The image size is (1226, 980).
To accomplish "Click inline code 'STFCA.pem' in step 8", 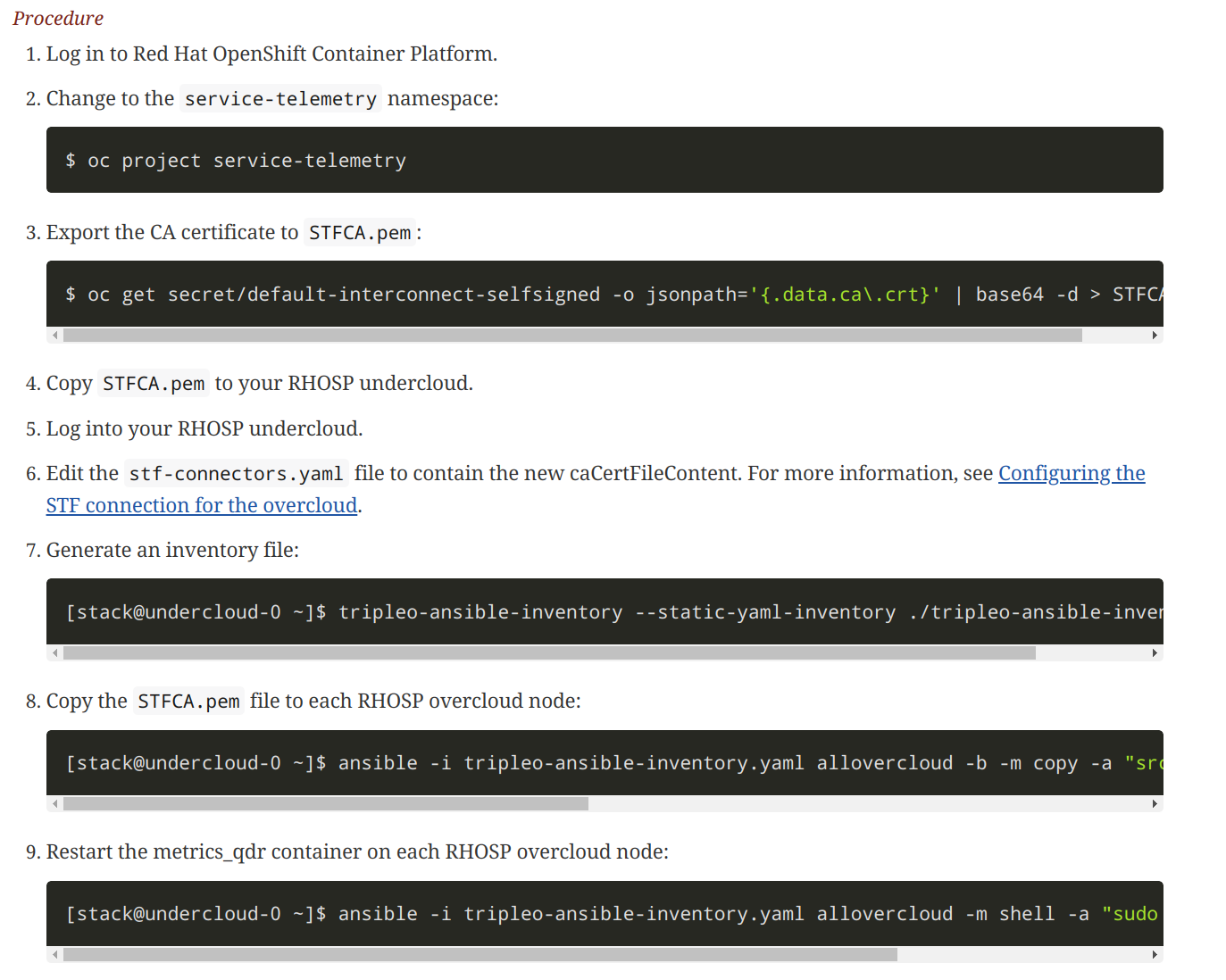I will pos(188,701).
